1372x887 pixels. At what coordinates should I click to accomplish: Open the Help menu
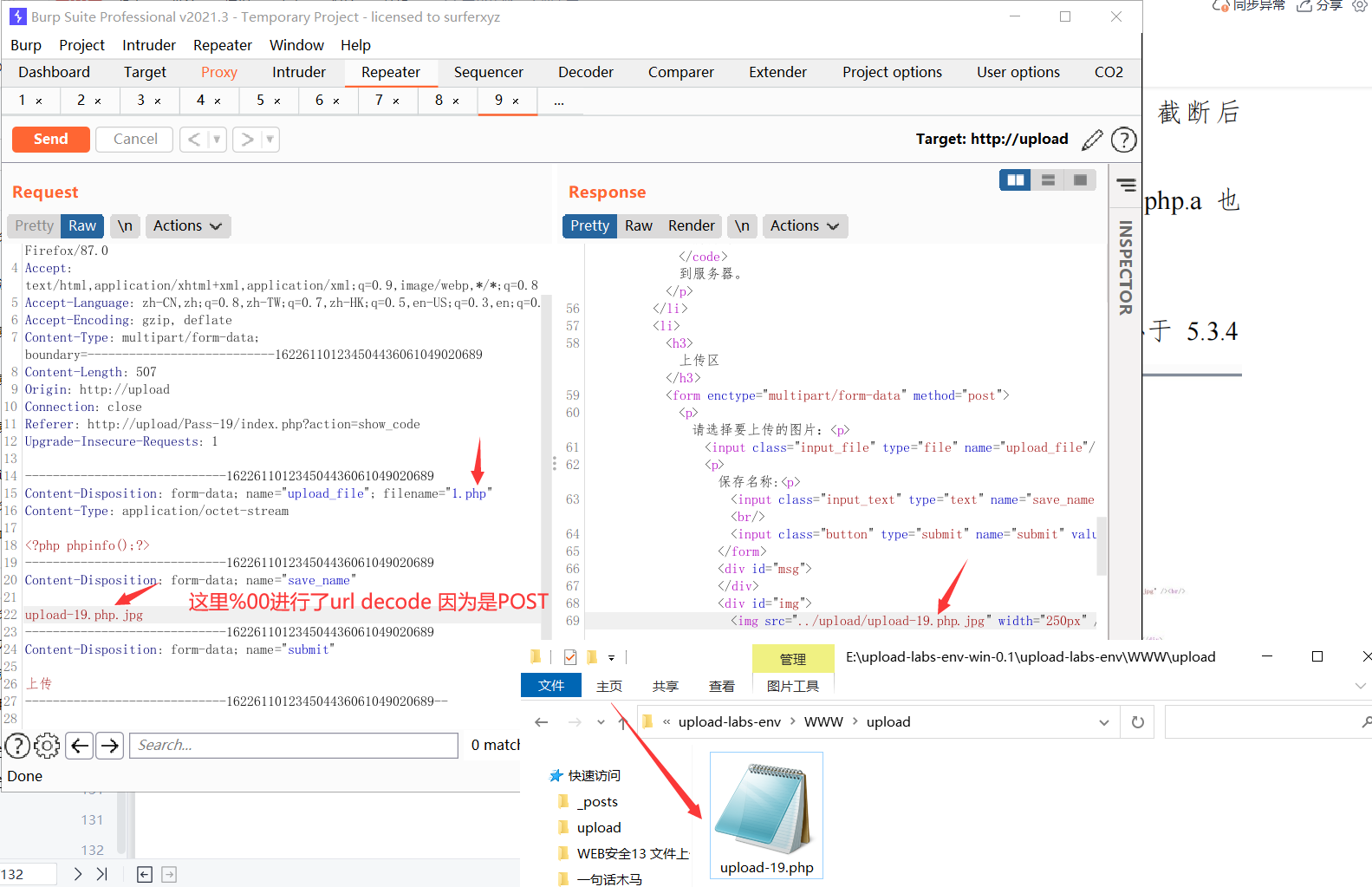(x=355, y=45)
